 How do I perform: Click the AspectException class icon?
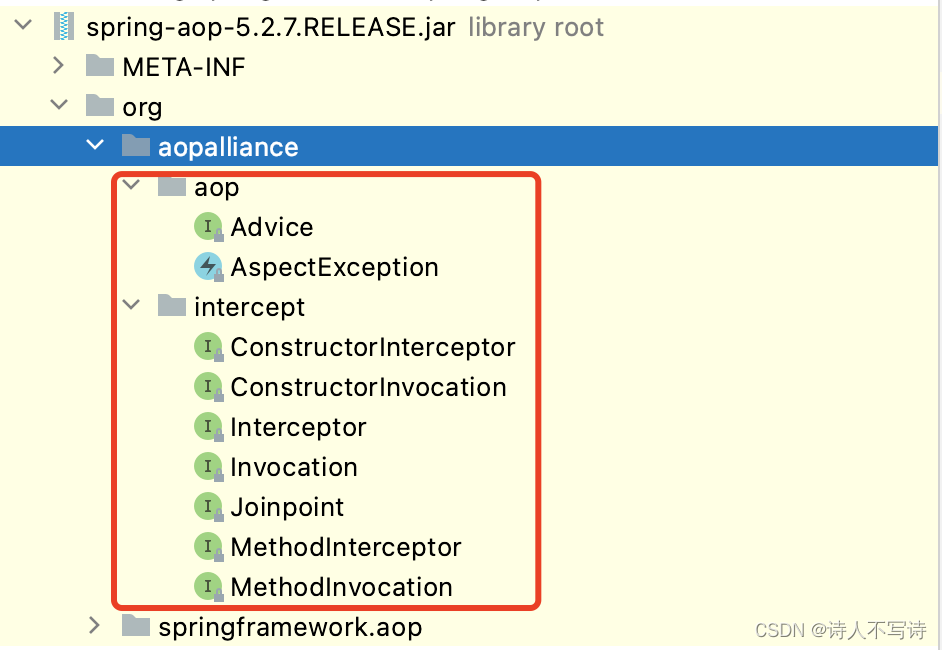pyautogui.click(x=208, y=267)
